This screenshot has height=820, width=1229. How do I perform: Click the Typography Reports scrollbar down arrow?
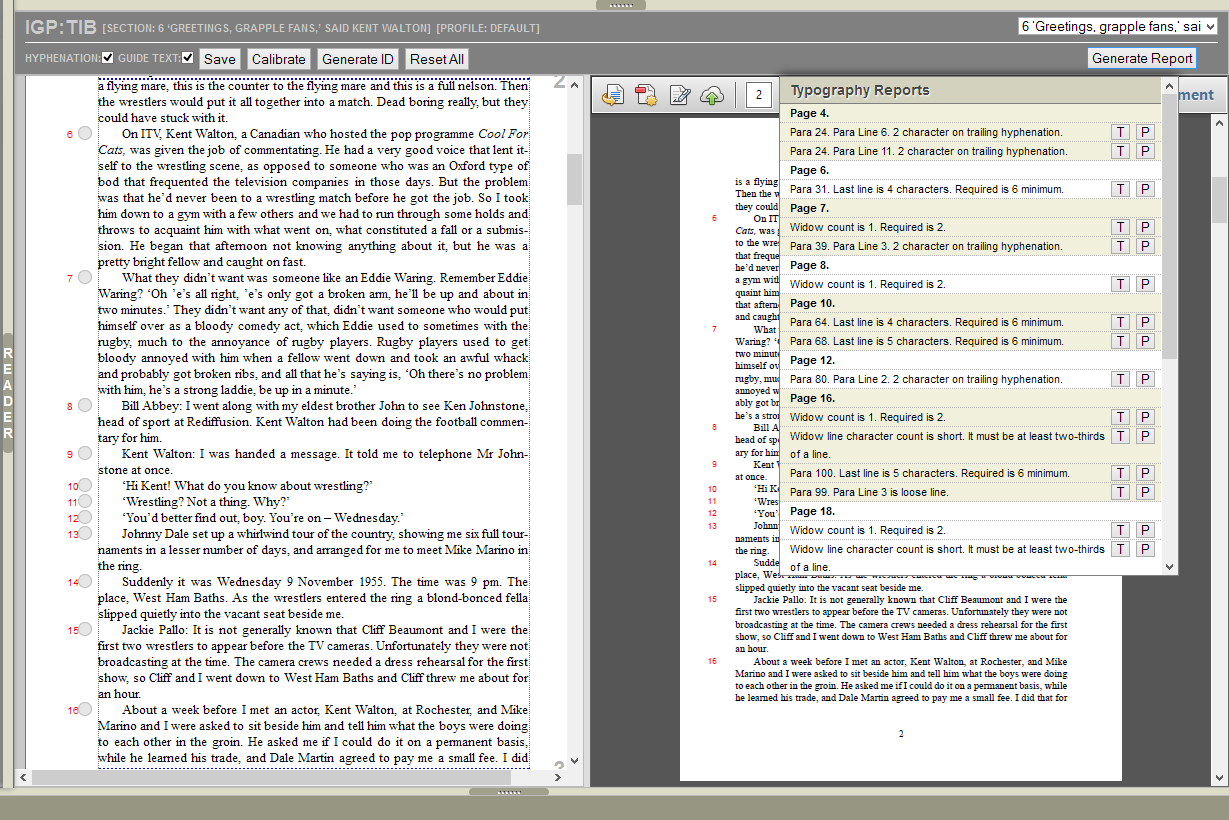[x=1170, y=567]
